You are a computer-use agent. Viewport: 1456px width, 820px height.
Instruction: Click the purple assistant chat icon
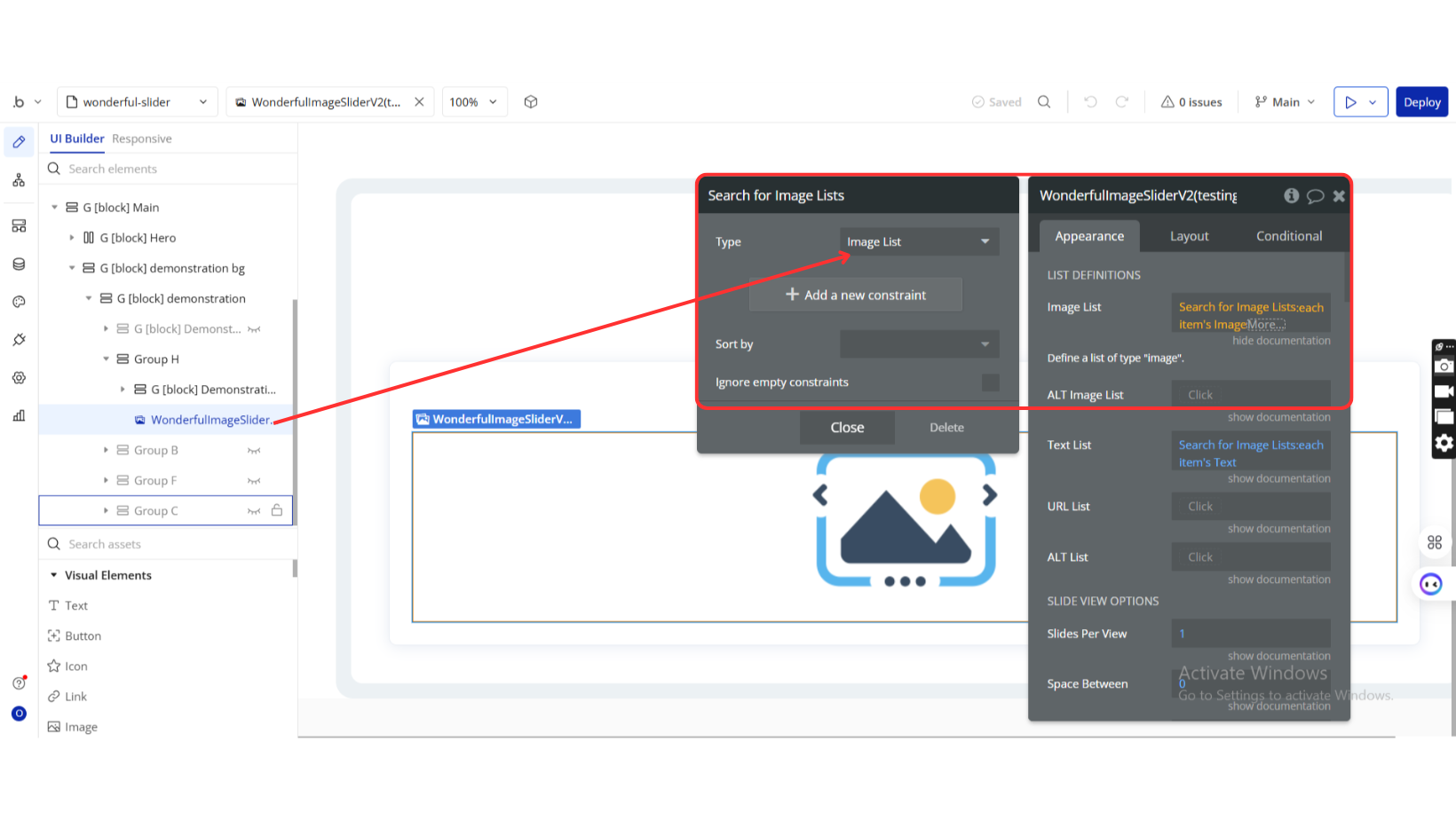(x=1431, y=584)
